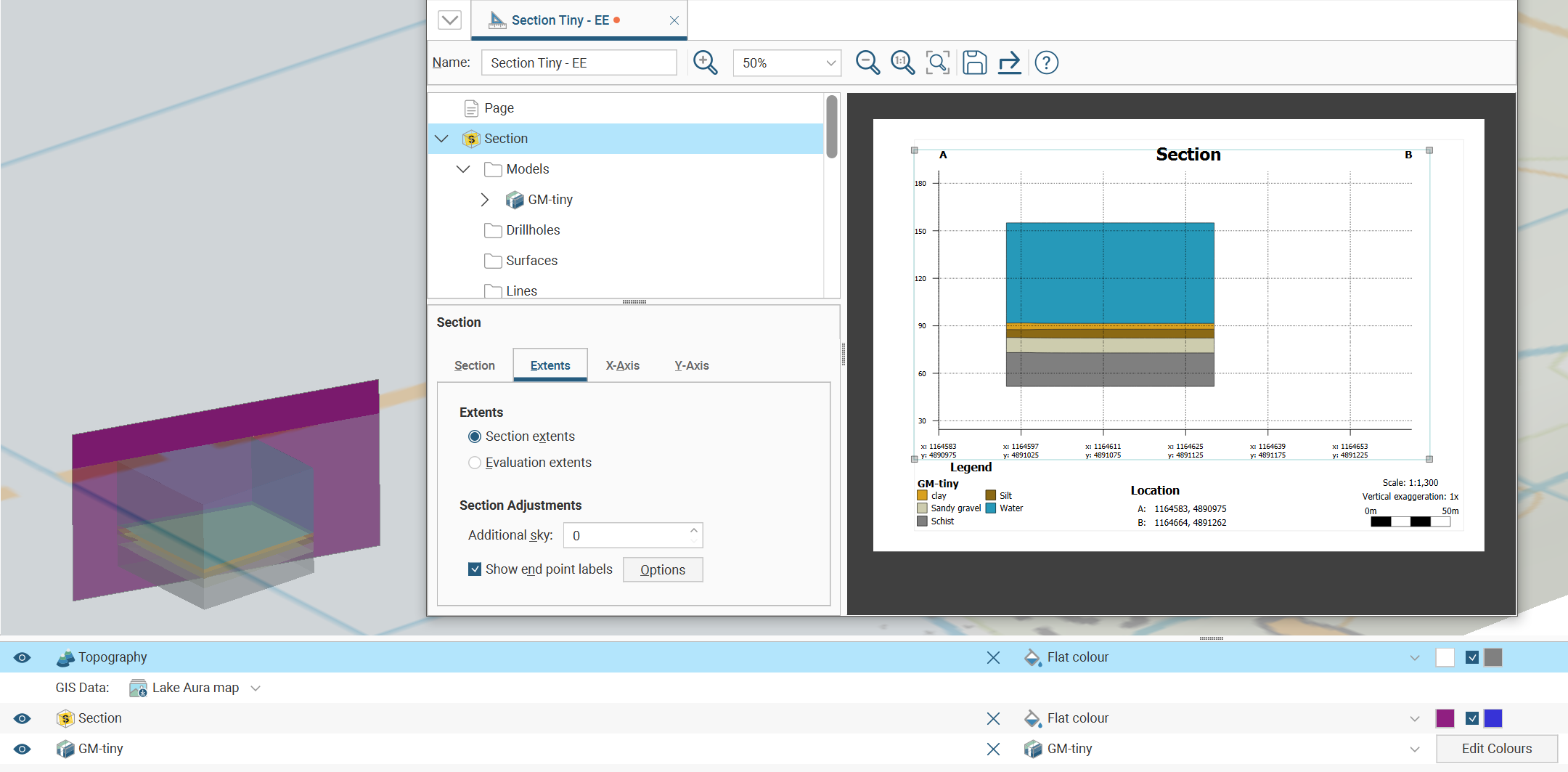This screenshot has width=1568, height=772.
Task: Open the help question mark icon
Action: tap(1046, 62)
